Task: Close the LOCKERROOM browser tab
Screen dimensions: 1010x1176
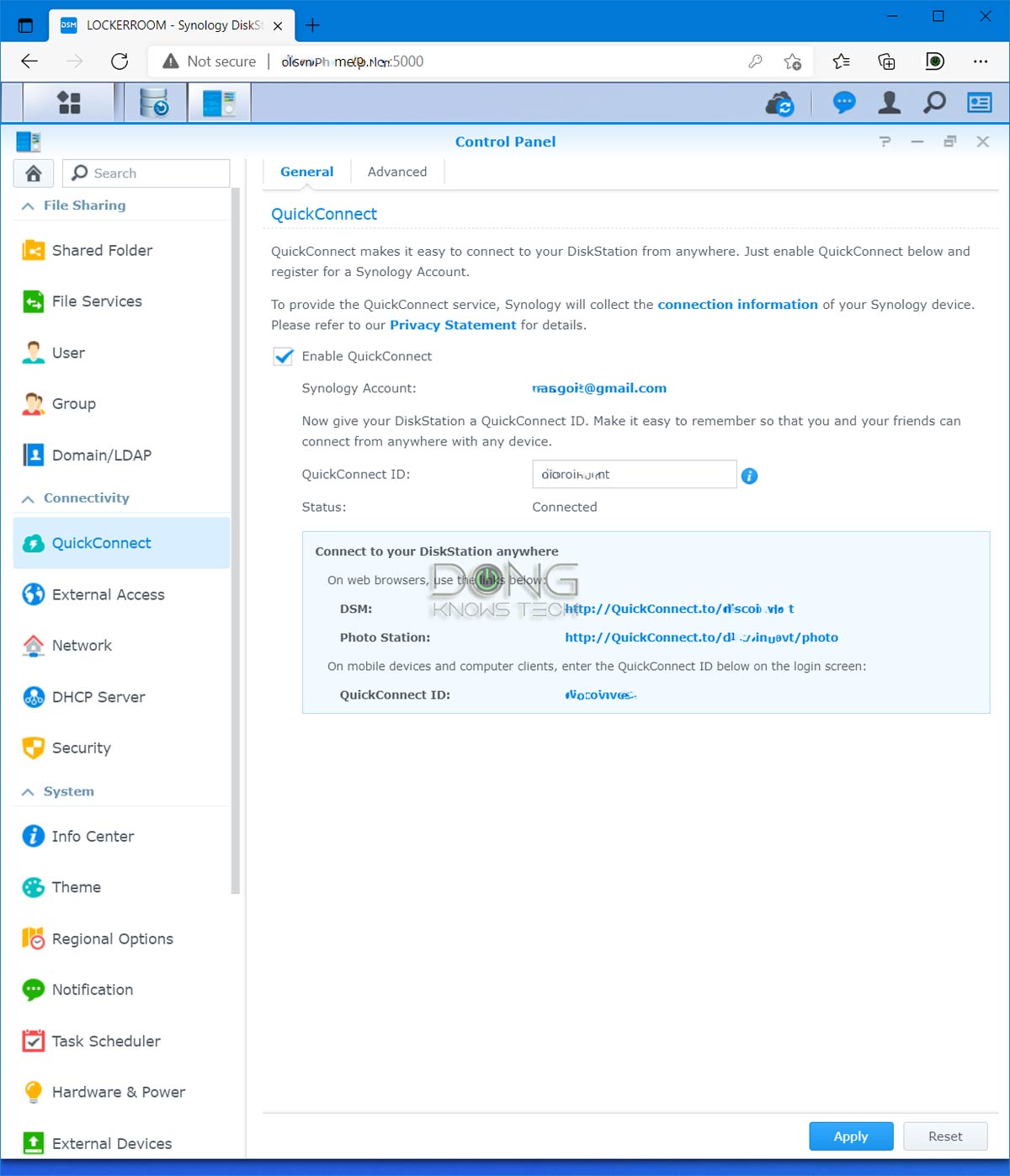Action: (x=278, y=26)
